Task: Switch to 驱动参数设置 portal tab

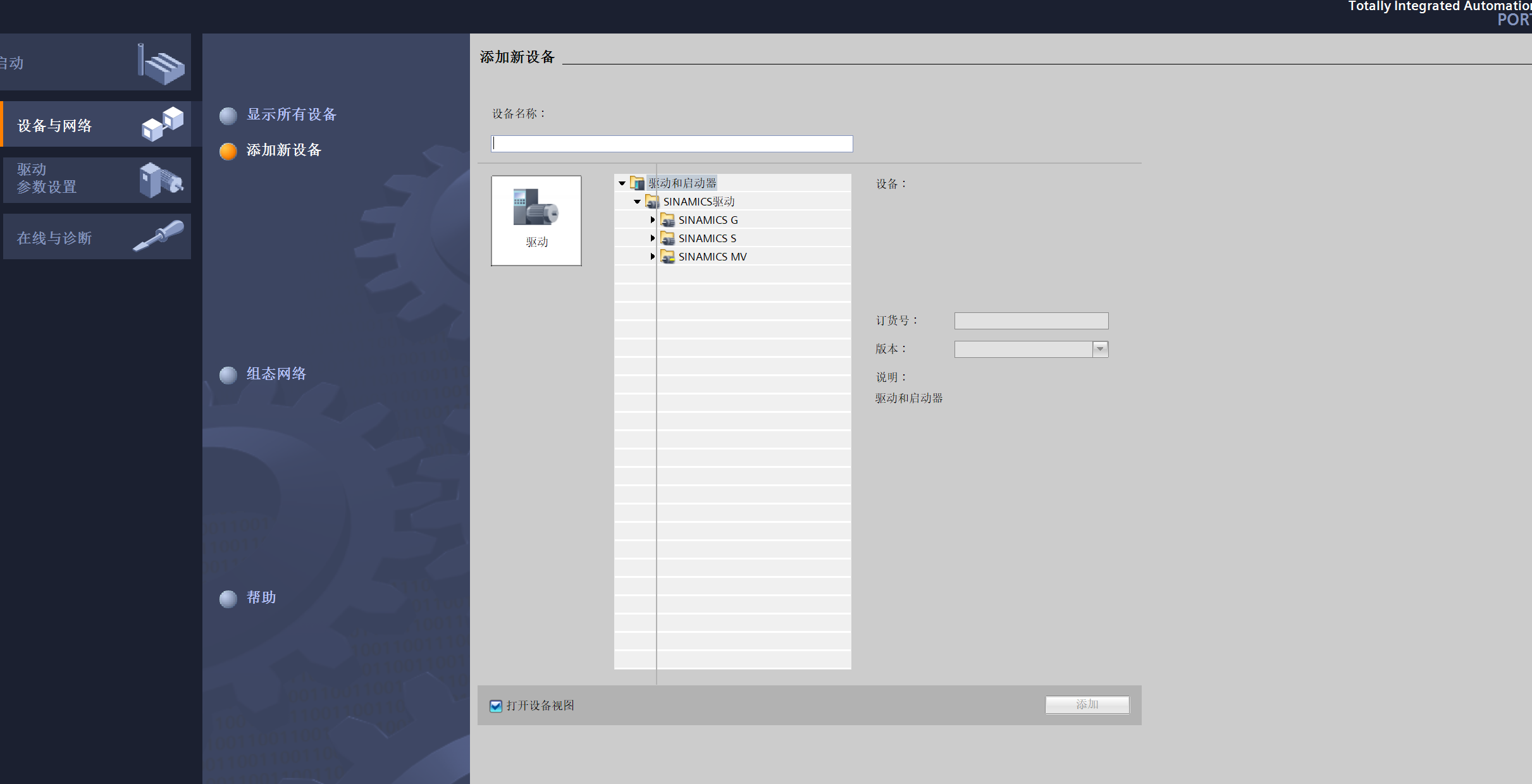Action: click(47, 179)
